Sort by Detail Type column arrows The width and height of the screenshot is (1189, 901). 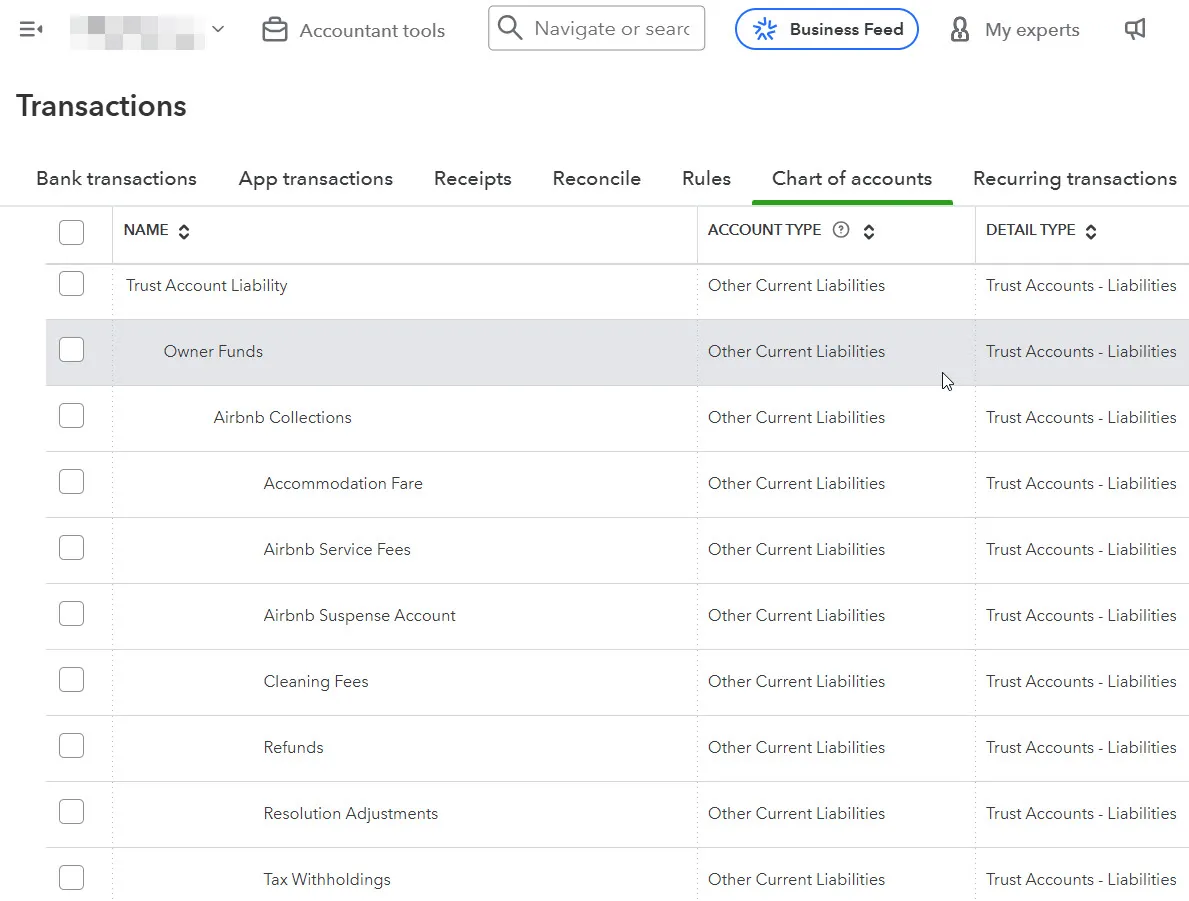pyautogui.click(x=1091, y=232)
